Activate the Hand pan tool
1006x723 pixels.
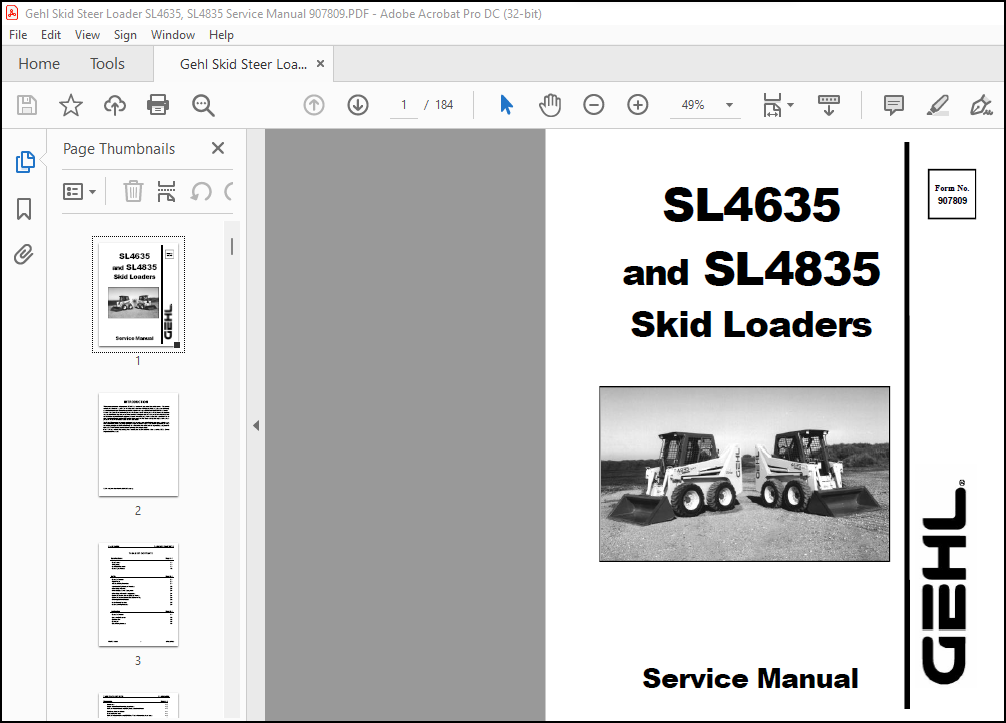[x=550, y=105]
